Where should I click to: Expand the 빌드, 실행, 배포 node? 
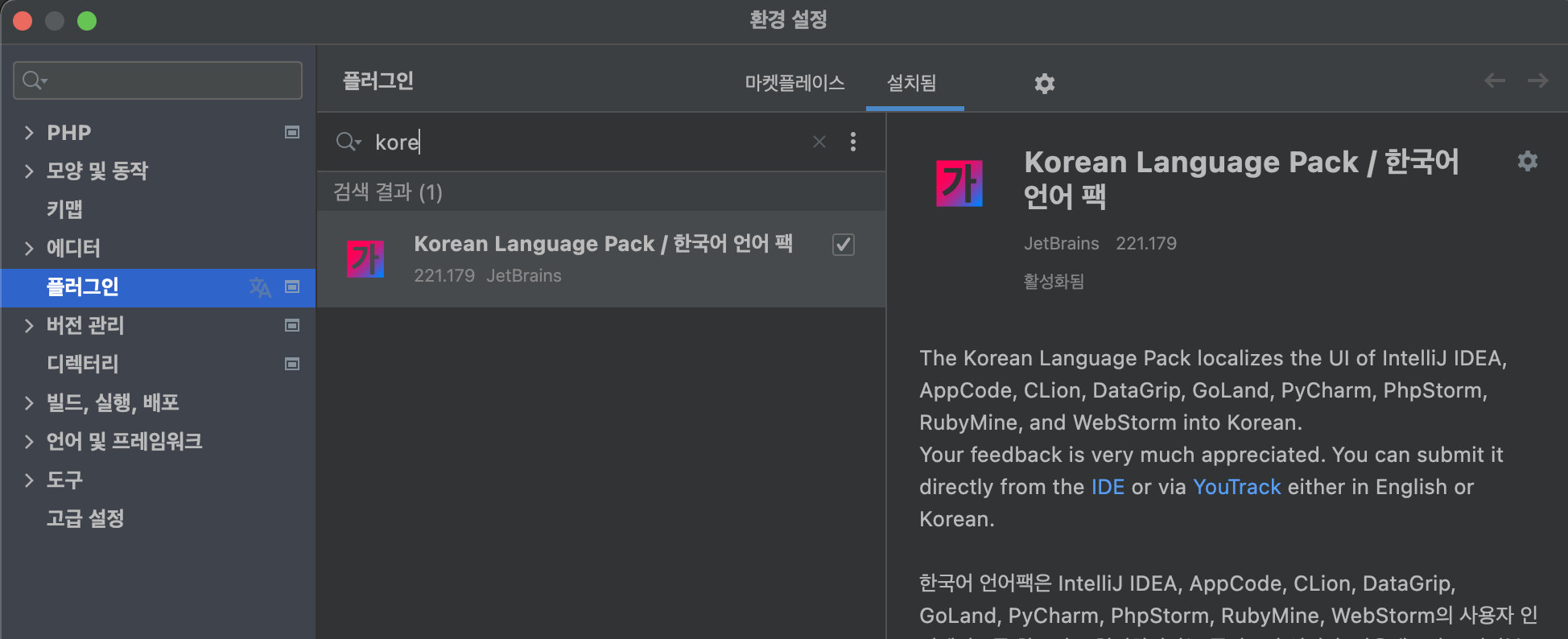point(29,402)
